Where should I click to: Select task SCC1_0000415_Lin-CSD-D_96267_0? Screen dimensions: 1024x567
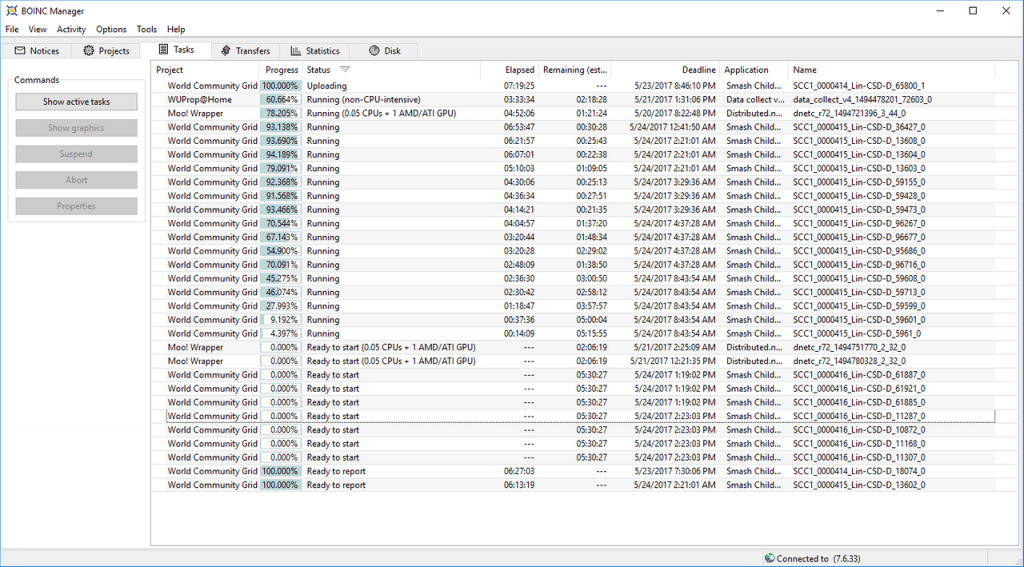tap(573, 223)
